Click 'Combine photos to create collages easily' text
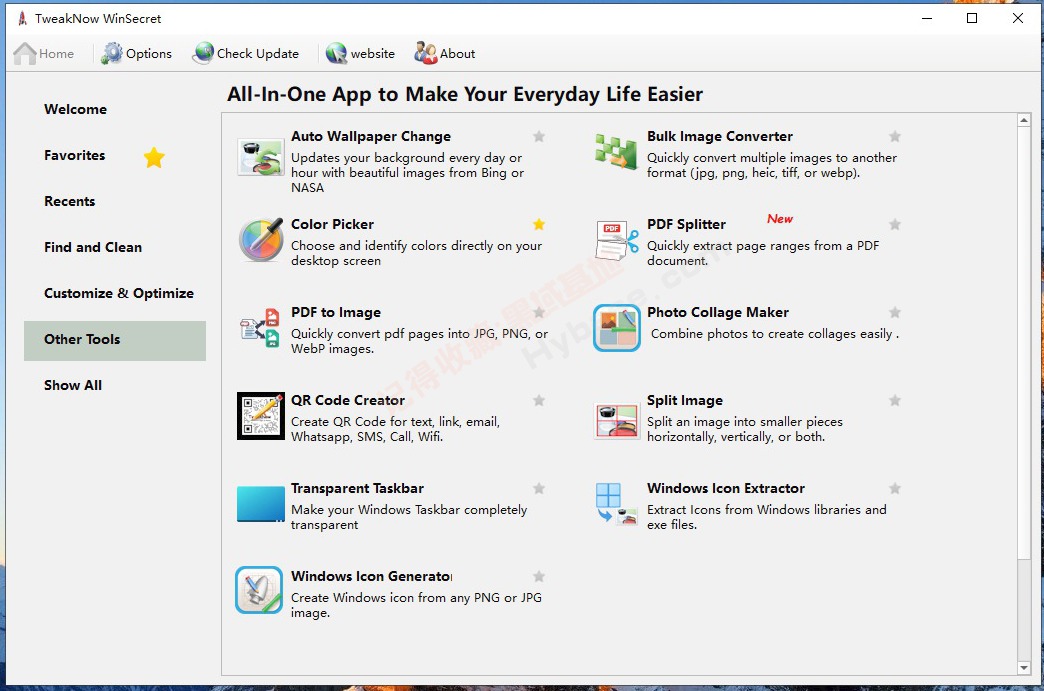This screenshot has height=691, width=1044. [774, 334]
